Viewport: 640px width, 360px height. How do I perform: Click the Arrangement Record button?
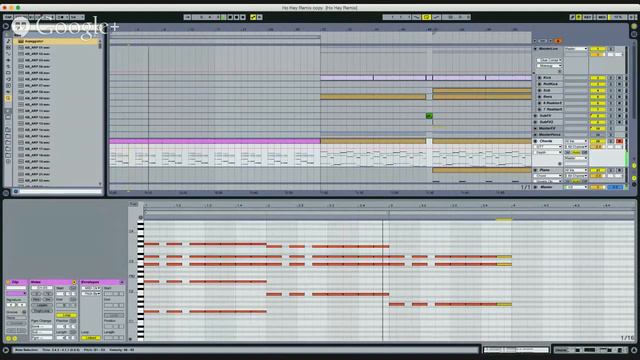point(237,17)
